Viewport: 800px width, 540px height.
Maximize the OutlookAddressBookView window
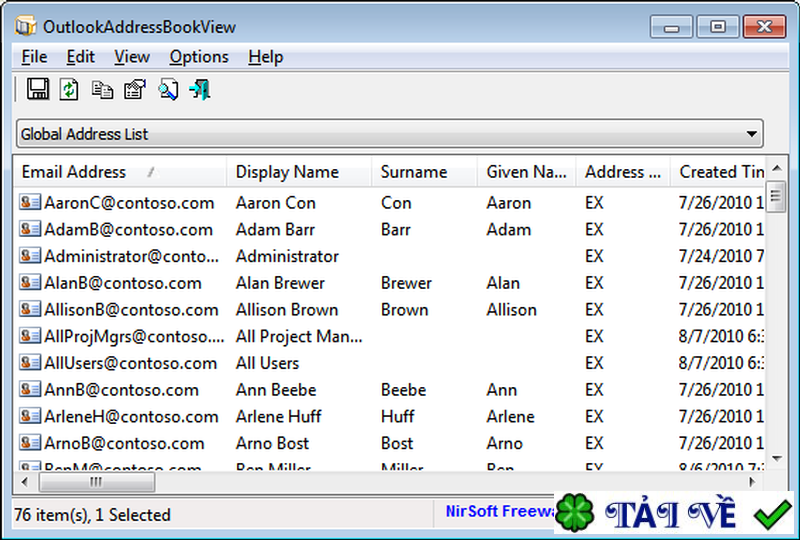[x=717, y=27]
